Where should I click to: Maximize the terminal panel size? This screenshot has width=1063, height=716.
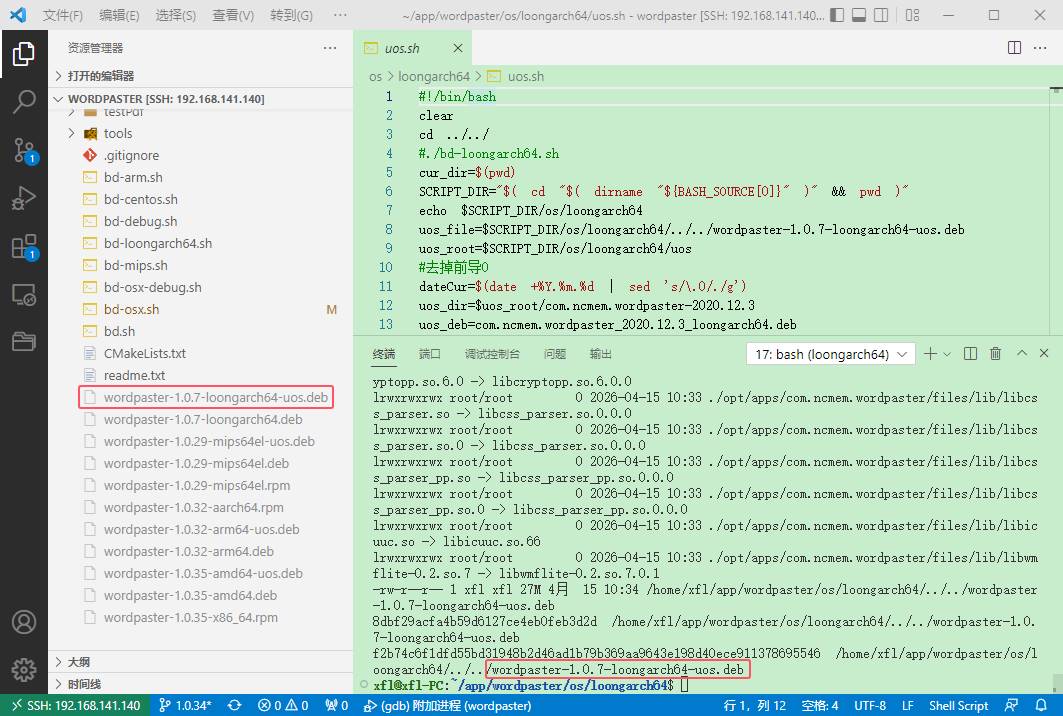(x=1021, y=354)
